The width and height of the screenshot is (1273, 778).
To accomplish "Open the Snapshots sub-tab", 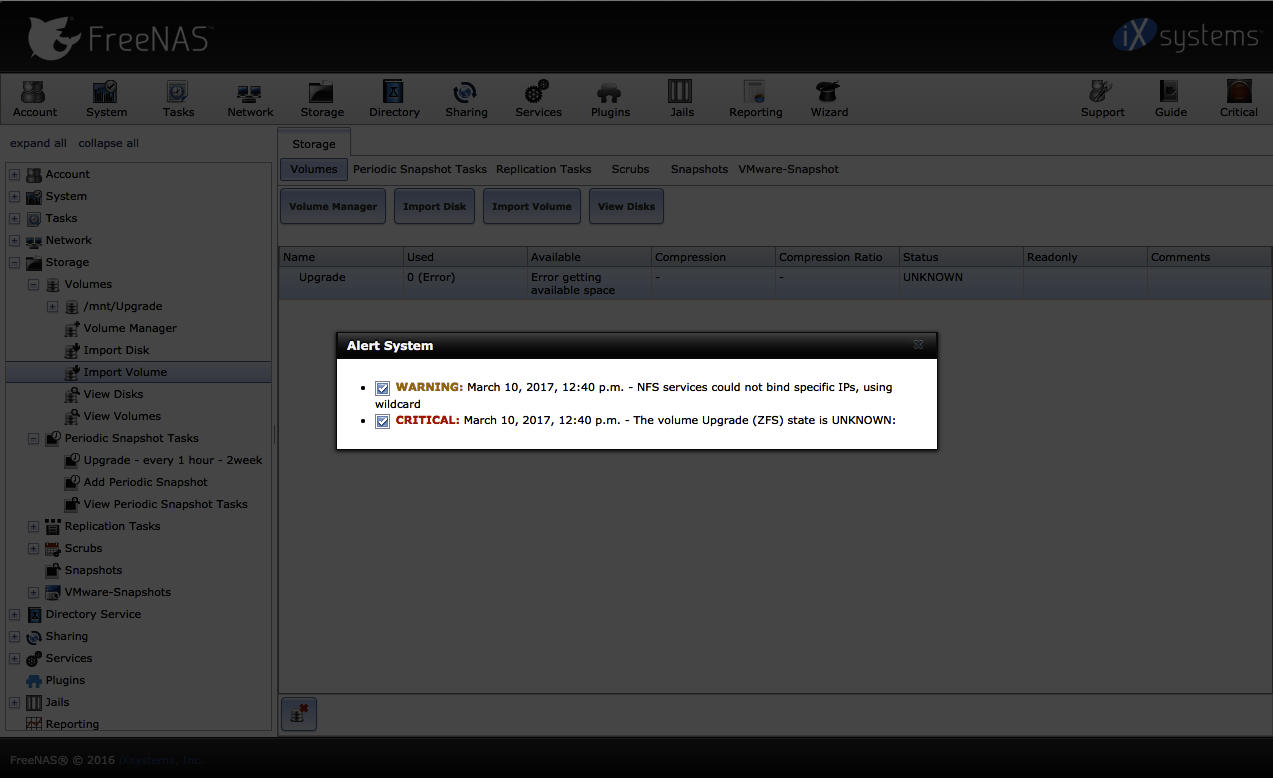I will click(699, 169).
